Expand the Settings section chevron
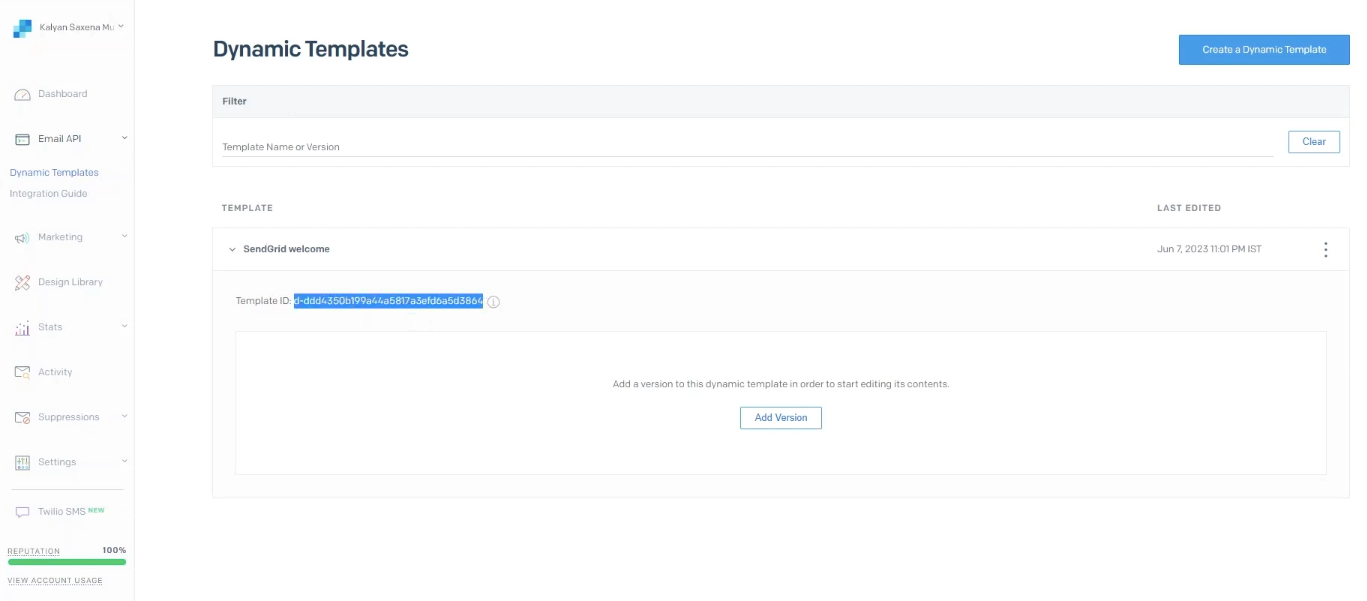1367x601 pixels. [124, 461]
